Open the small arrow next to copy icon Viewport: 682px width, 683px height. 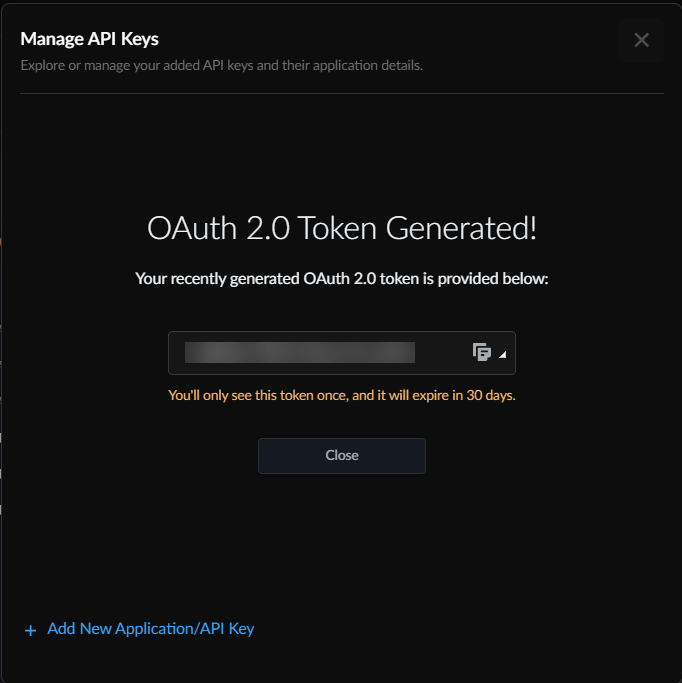tap(502, 355)
